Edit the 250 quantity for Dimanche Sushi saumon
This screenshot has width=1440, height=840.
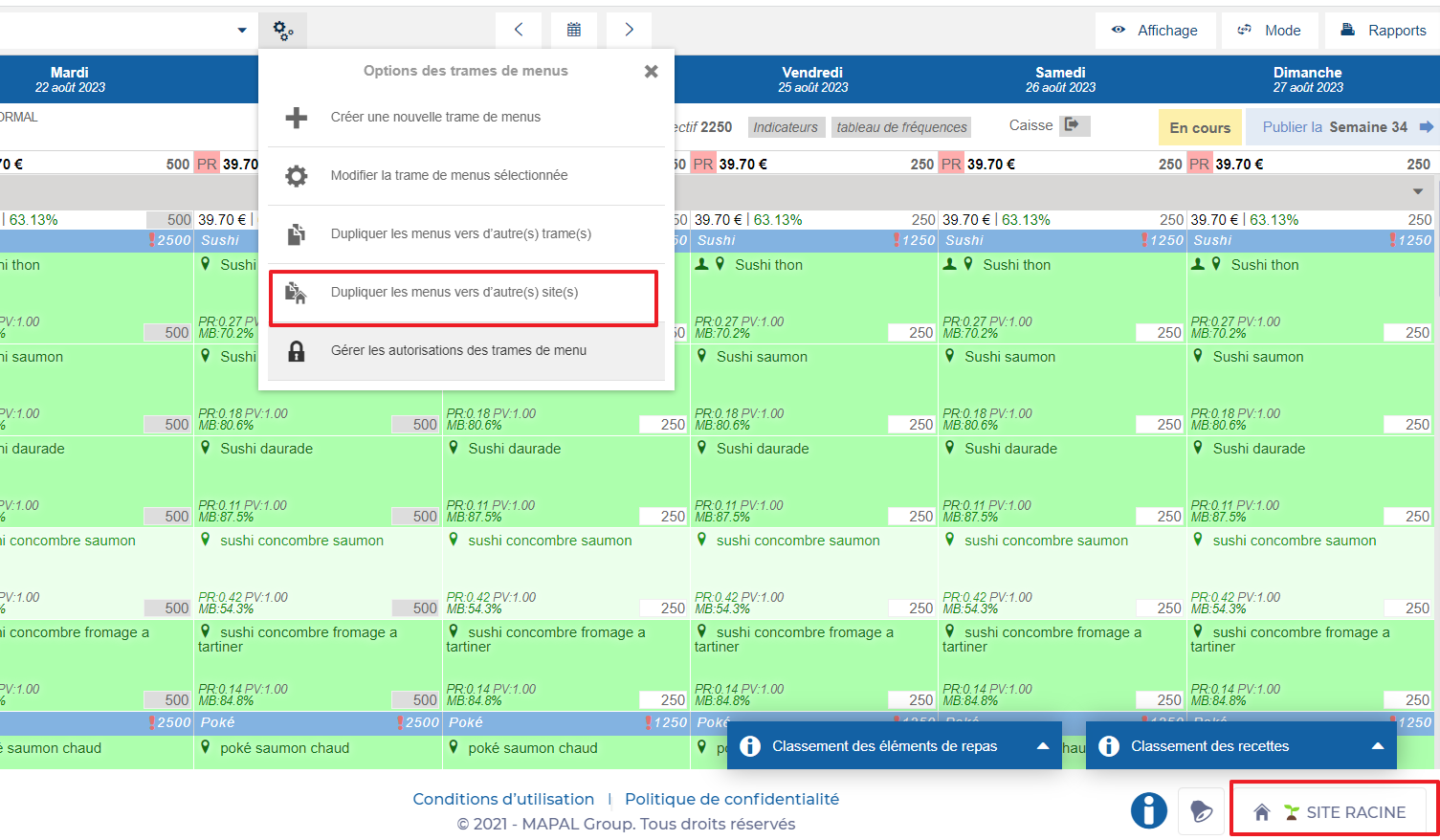pos(1408,425)
